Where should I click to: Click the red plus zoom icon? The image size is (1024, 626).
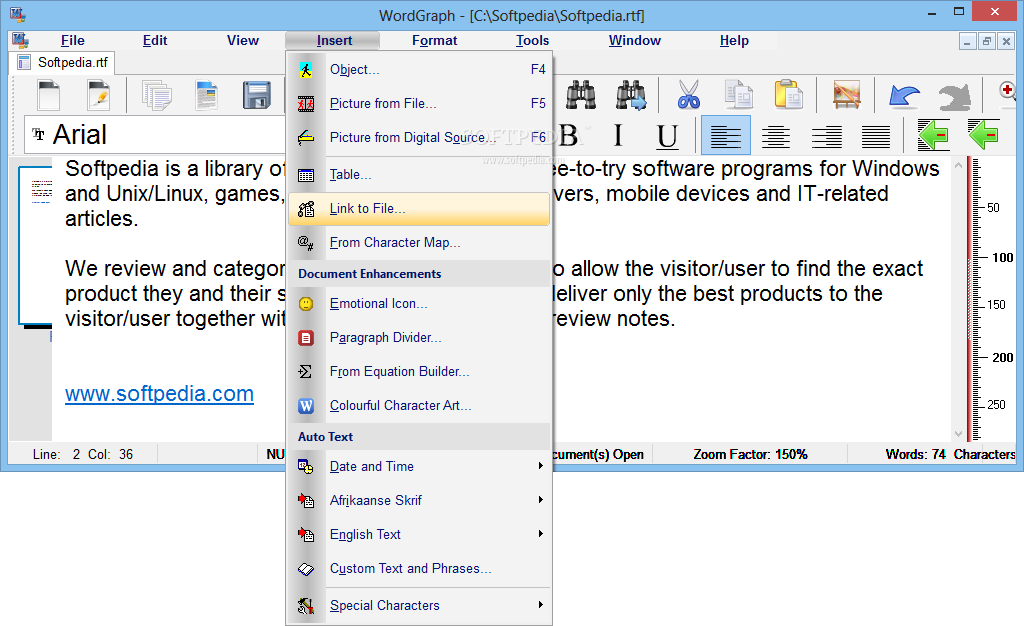(x=1008, y=89)
